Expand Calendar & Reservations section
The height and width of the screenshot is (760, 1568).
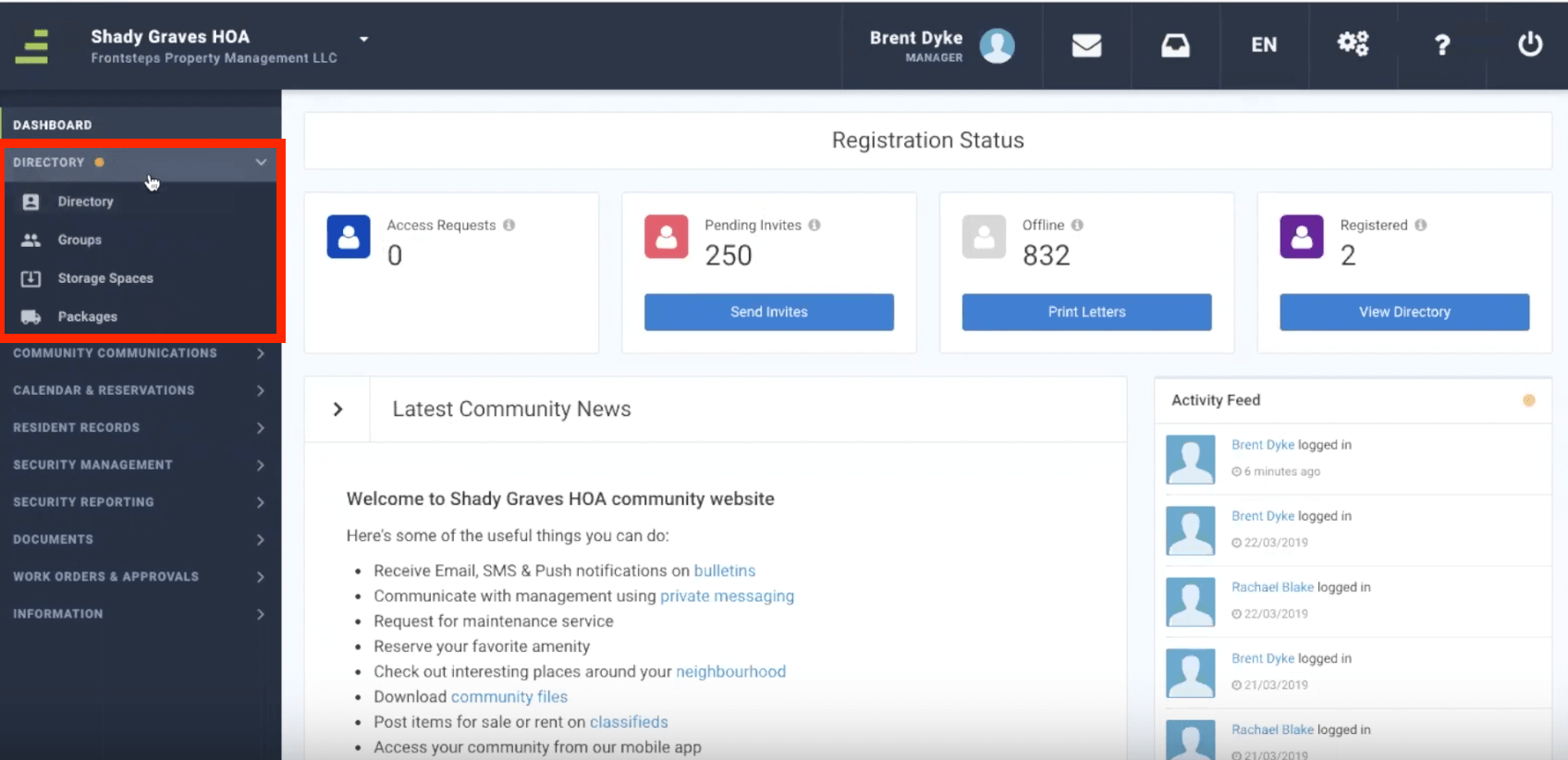tap(141, 390)
